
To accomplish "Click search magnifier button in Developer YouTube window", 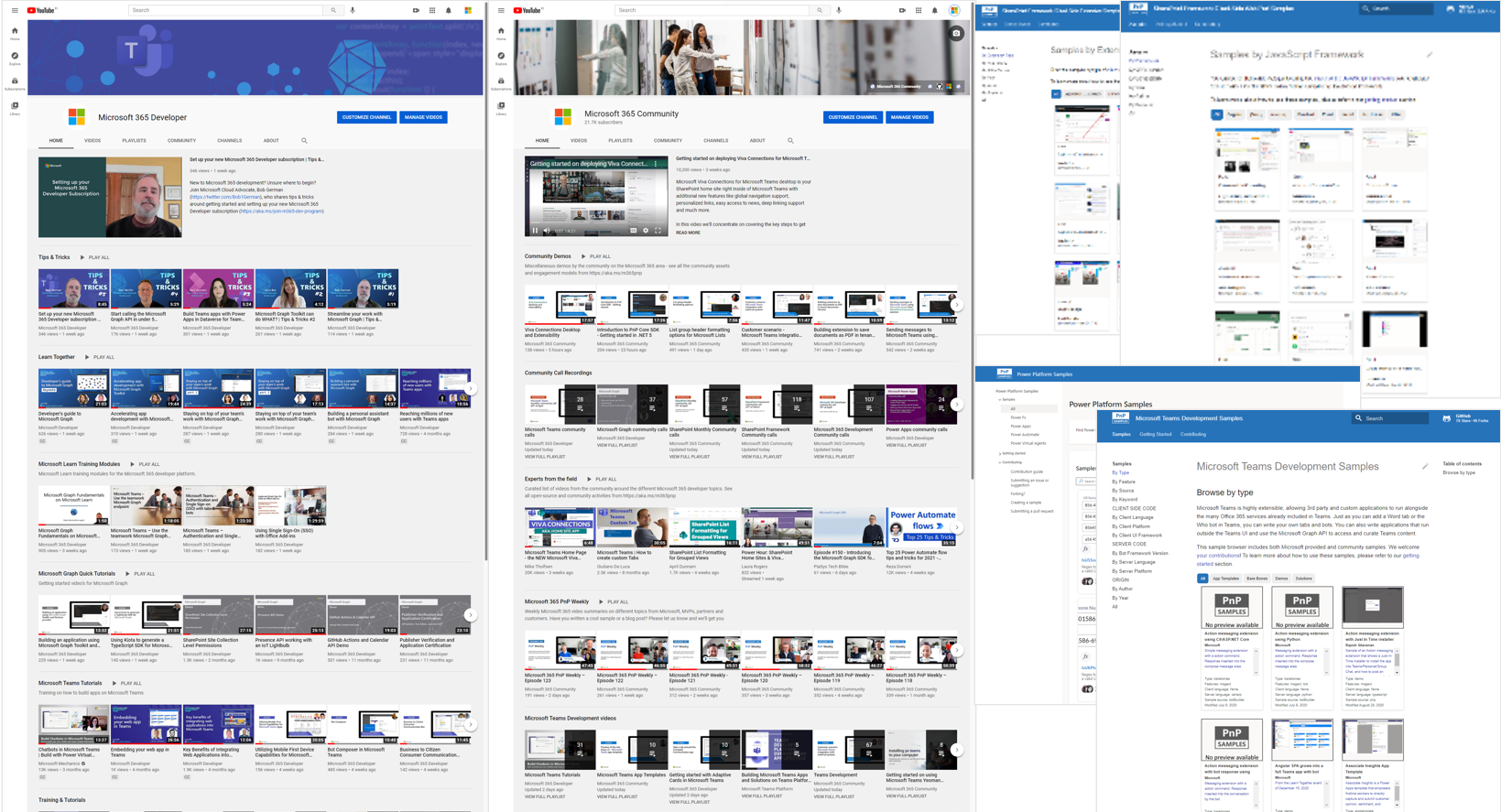I will (x=333, y=10).
